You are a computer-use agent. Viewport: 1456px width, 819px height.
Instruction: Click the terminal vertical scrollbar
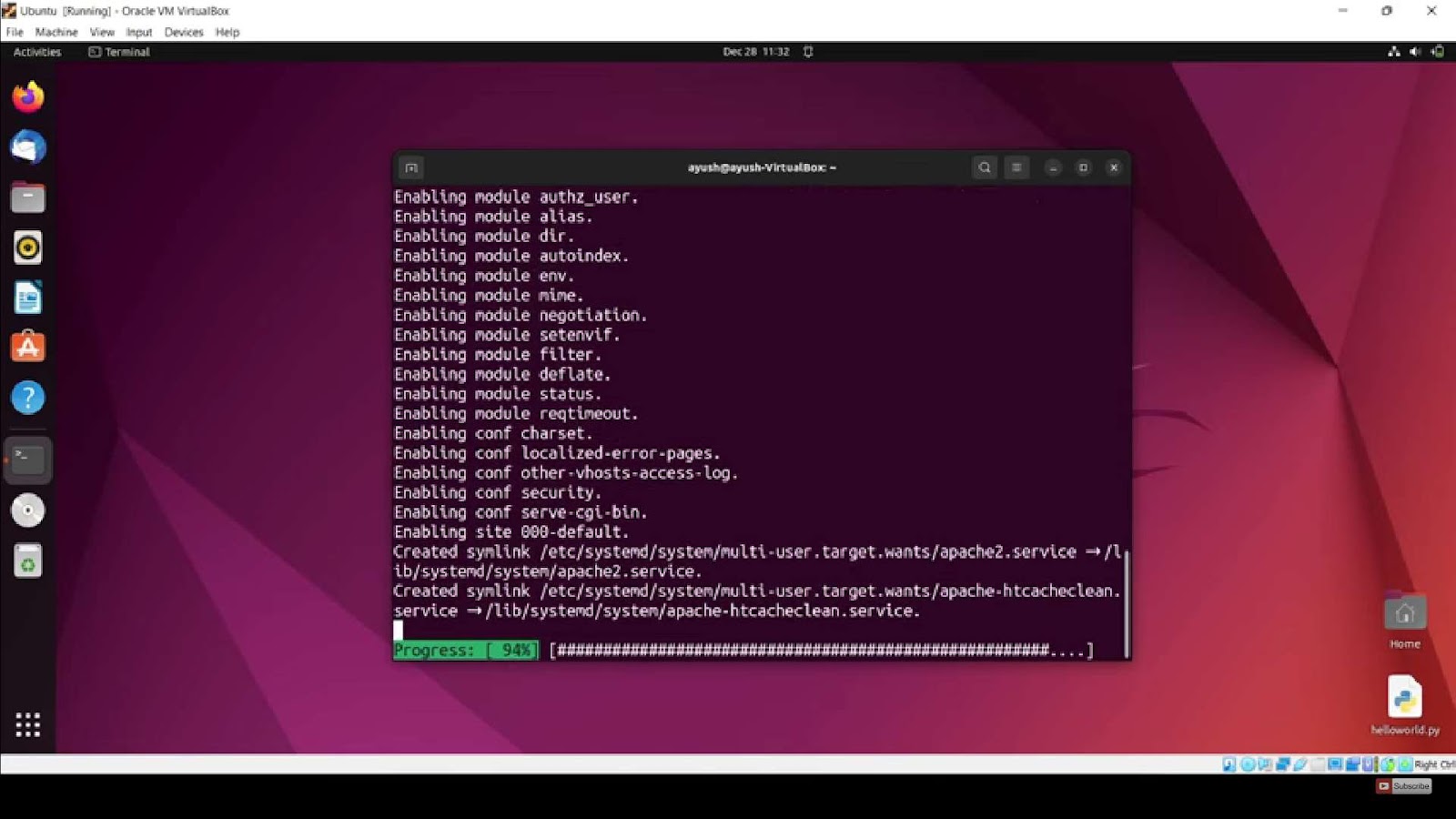1127,602
